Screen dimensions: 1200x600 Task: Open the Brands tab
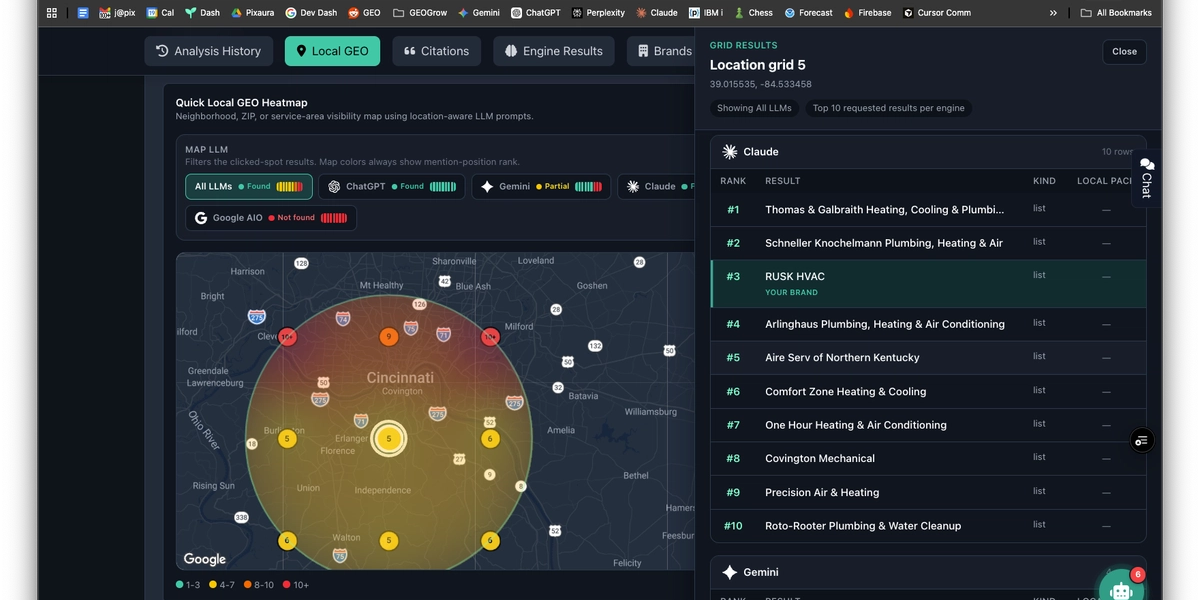pos(662,51)
